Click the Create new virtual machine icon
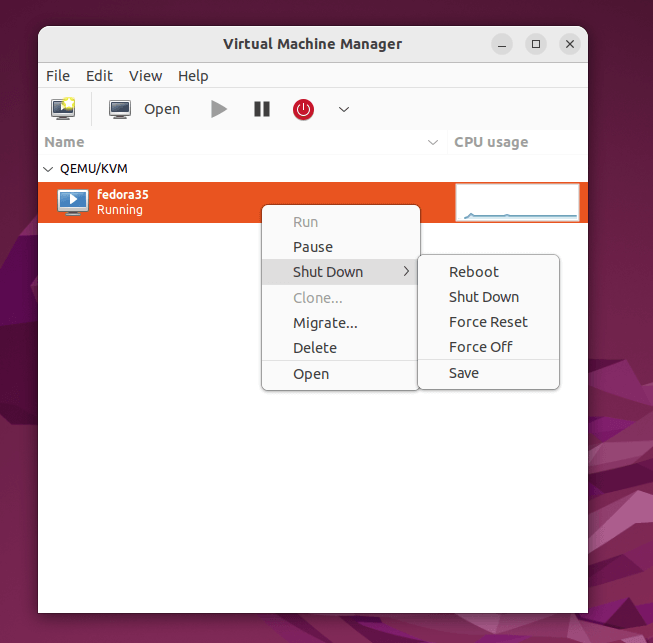The height and width of the screenshot is (643, 653). (x=63, y=109)
